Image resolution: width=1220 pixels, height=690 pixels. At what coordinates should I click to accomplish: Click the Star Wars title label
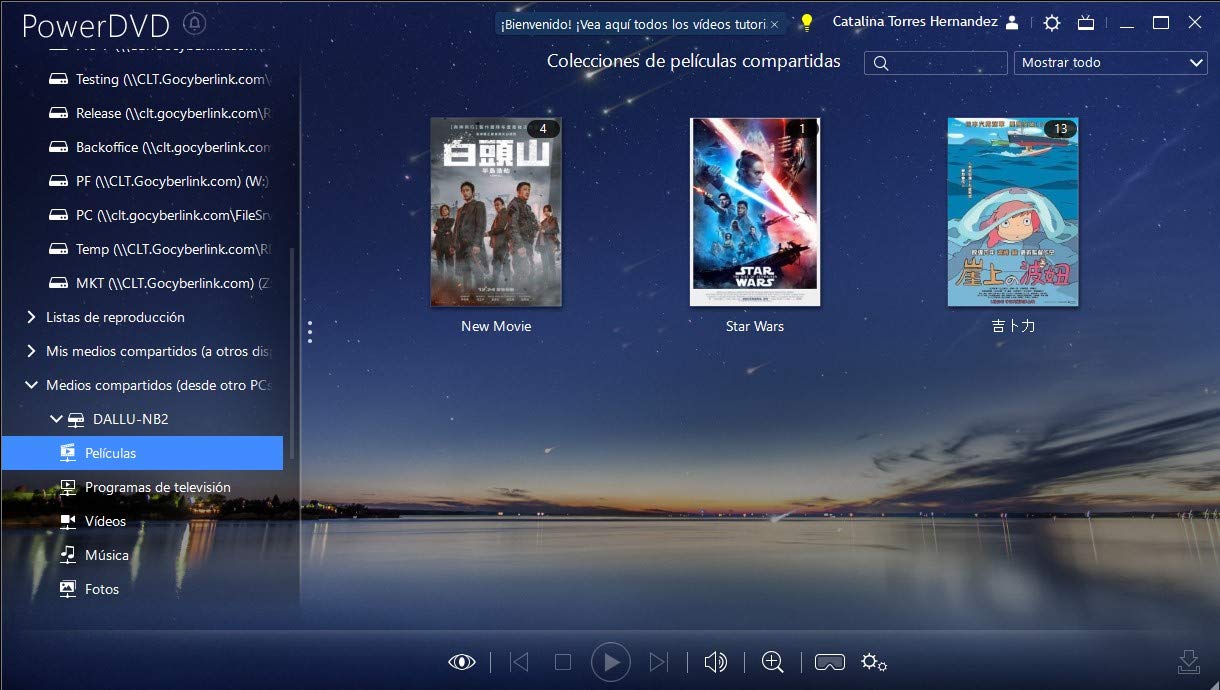click(755, 326)
